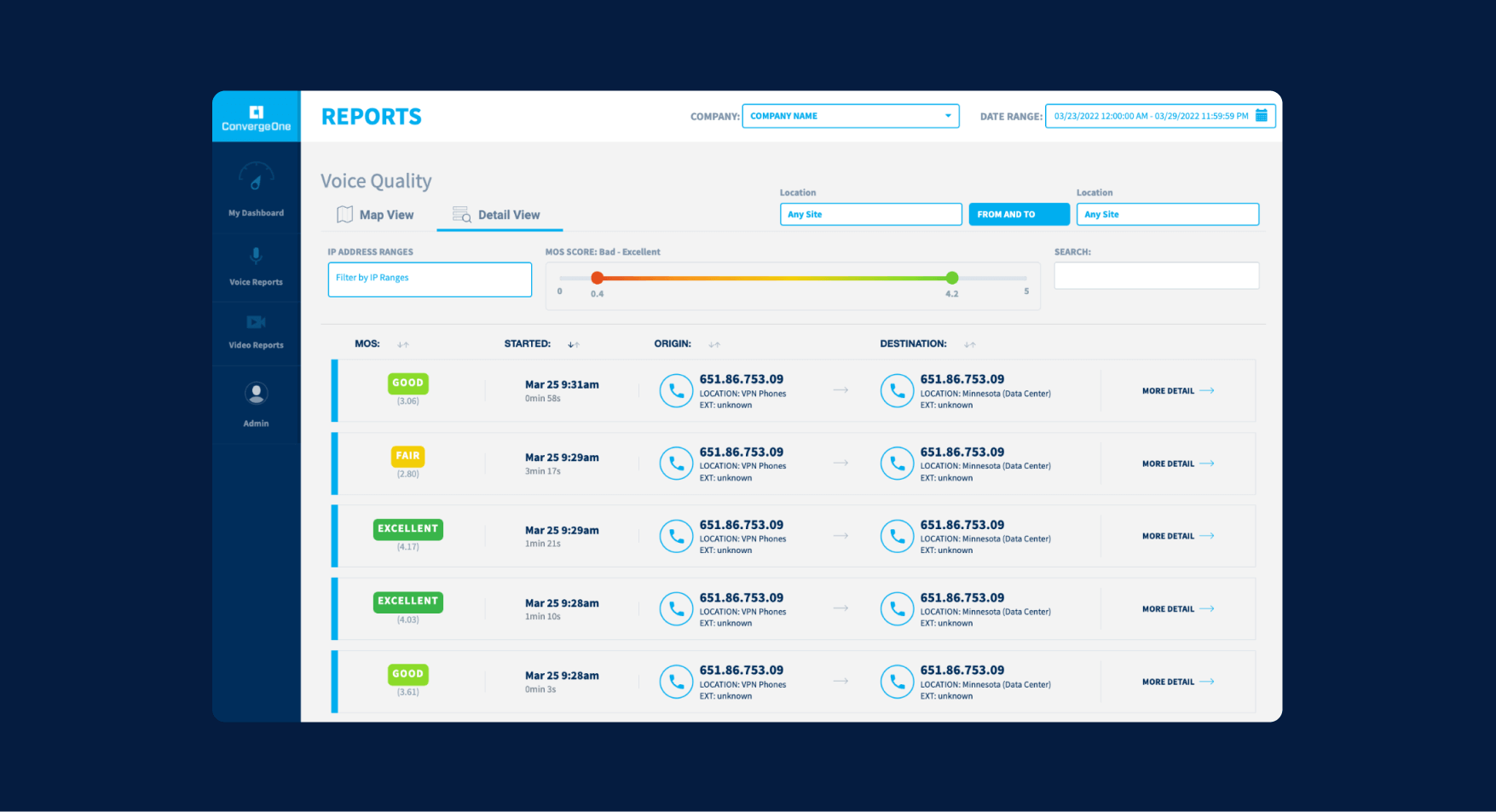Image resolution: width=1496 pixels, height=812 pixels.
Task: Click the Voice Quality section title
Action: tap(376, 181)
